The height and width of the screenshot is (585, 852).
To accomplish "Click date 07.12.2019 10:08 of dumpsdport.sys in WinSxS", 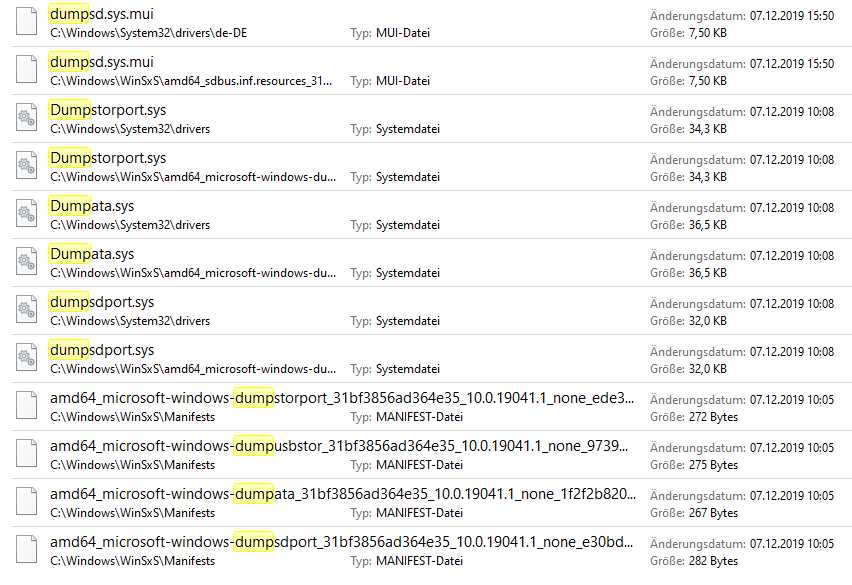I will click(x=792, y=351).
